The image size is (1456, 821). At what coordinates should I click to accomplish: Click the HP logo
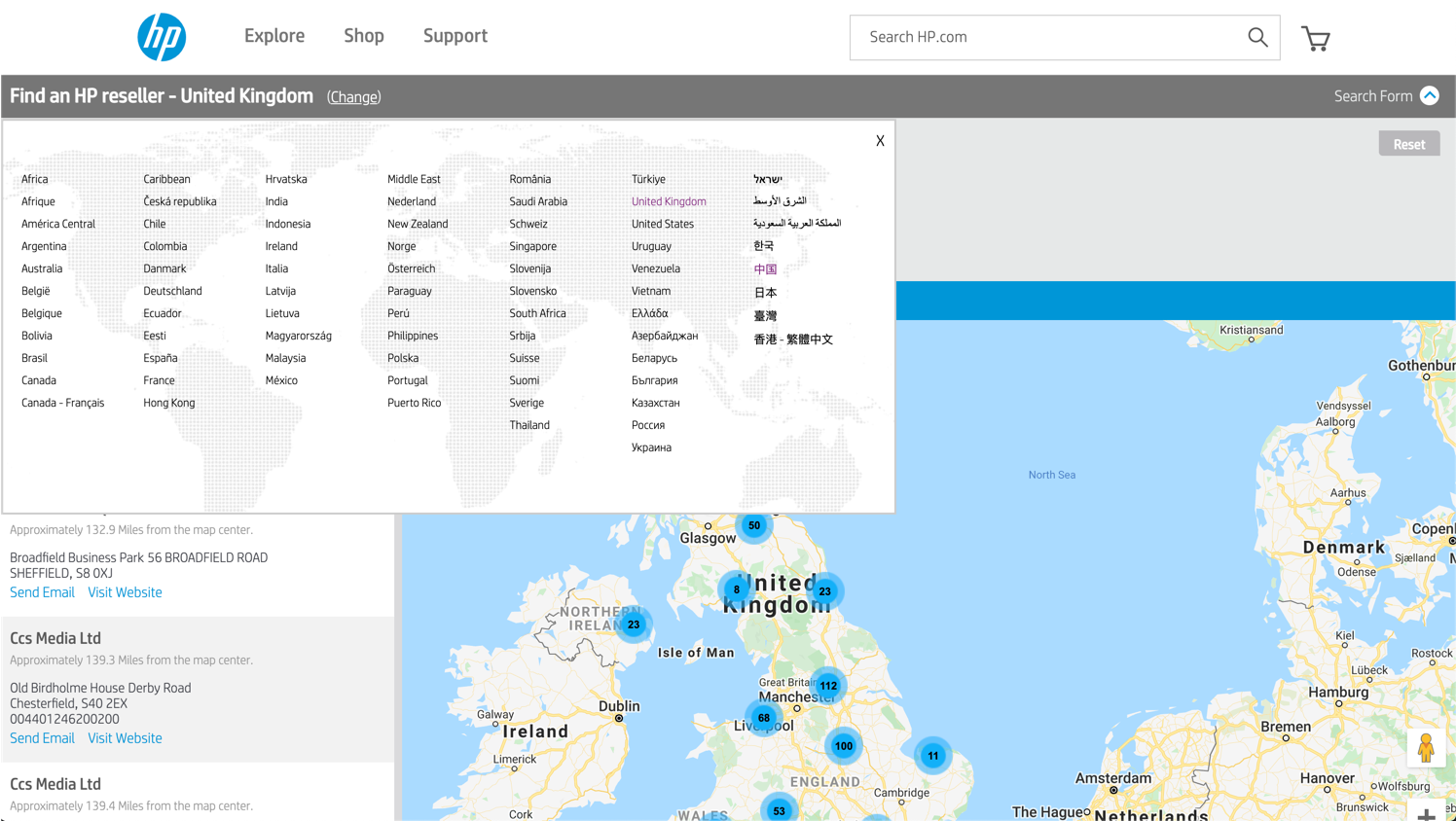(x=162, y=37)
